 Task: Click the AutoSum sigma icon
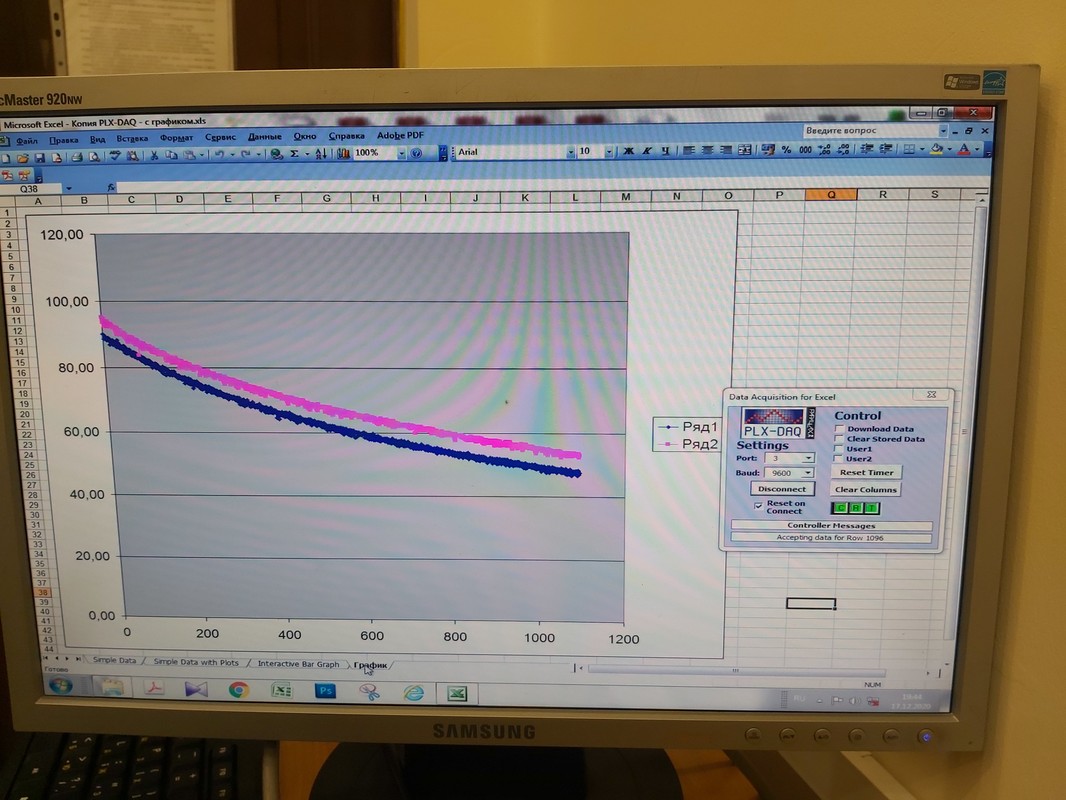click(294, 154)
